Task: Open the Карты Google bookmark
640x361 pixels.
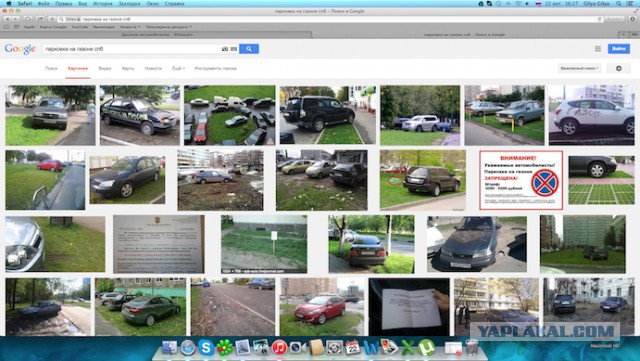Action: coord(53,27)
